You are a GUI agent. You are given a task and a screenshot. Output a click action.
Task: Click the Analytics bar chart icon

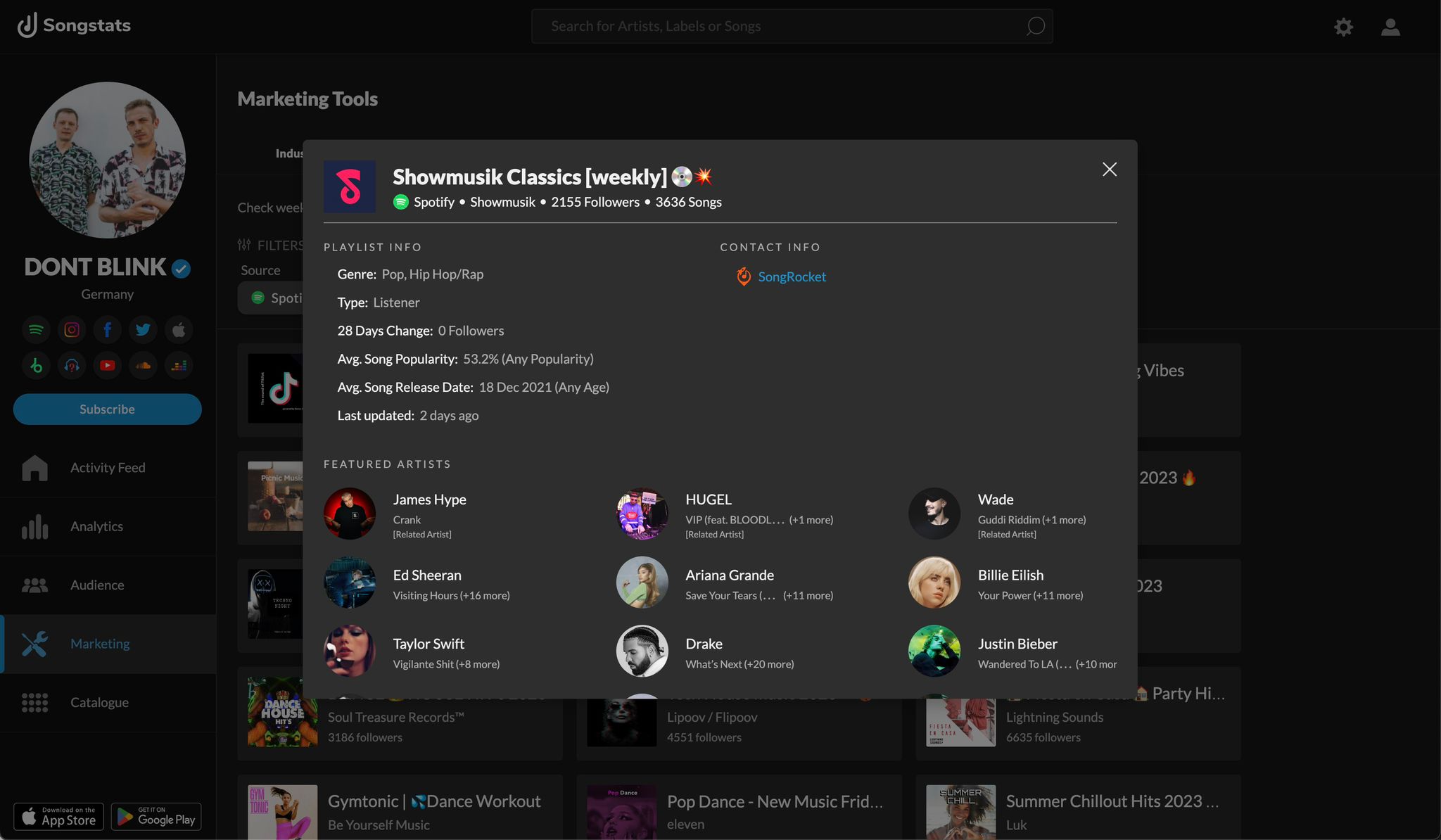click(34, 526)
